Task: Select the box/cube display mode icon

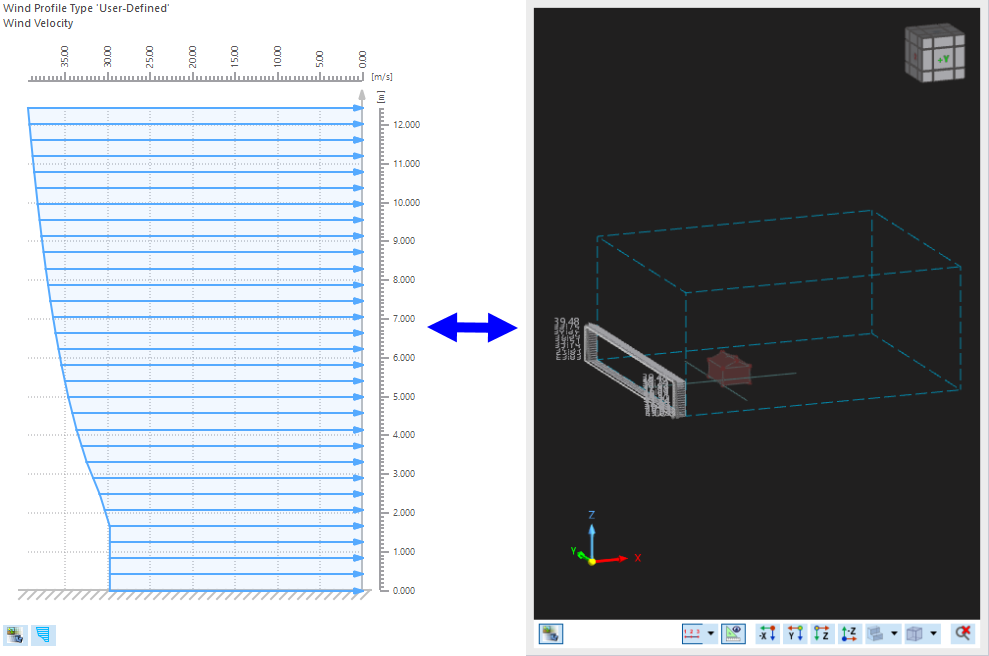Action: (x=915, y=633)
